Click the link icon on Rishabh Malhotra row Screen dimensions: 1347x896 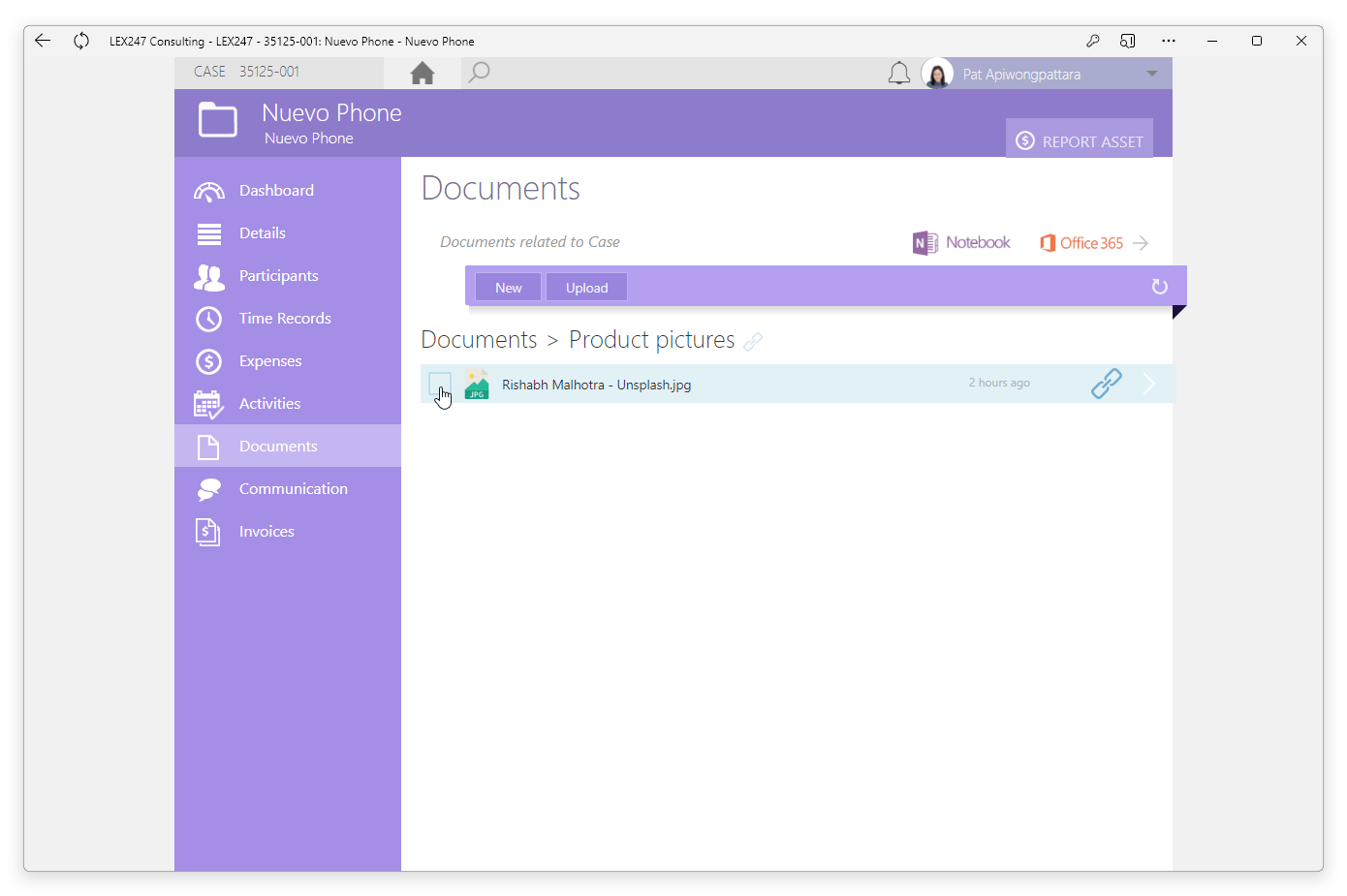pos(1107,384)
